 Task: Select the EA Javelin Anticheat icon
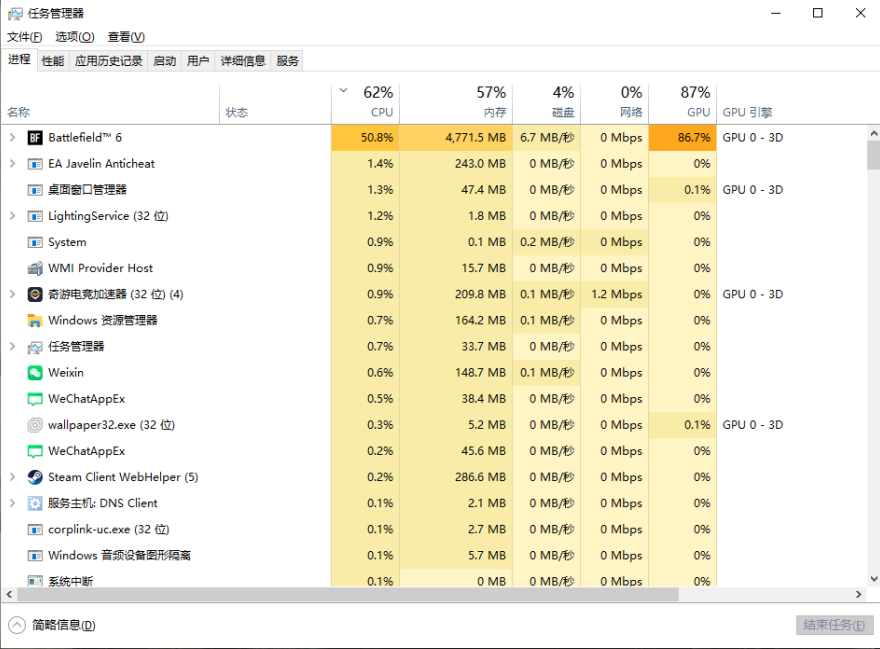tap(35, 164)
